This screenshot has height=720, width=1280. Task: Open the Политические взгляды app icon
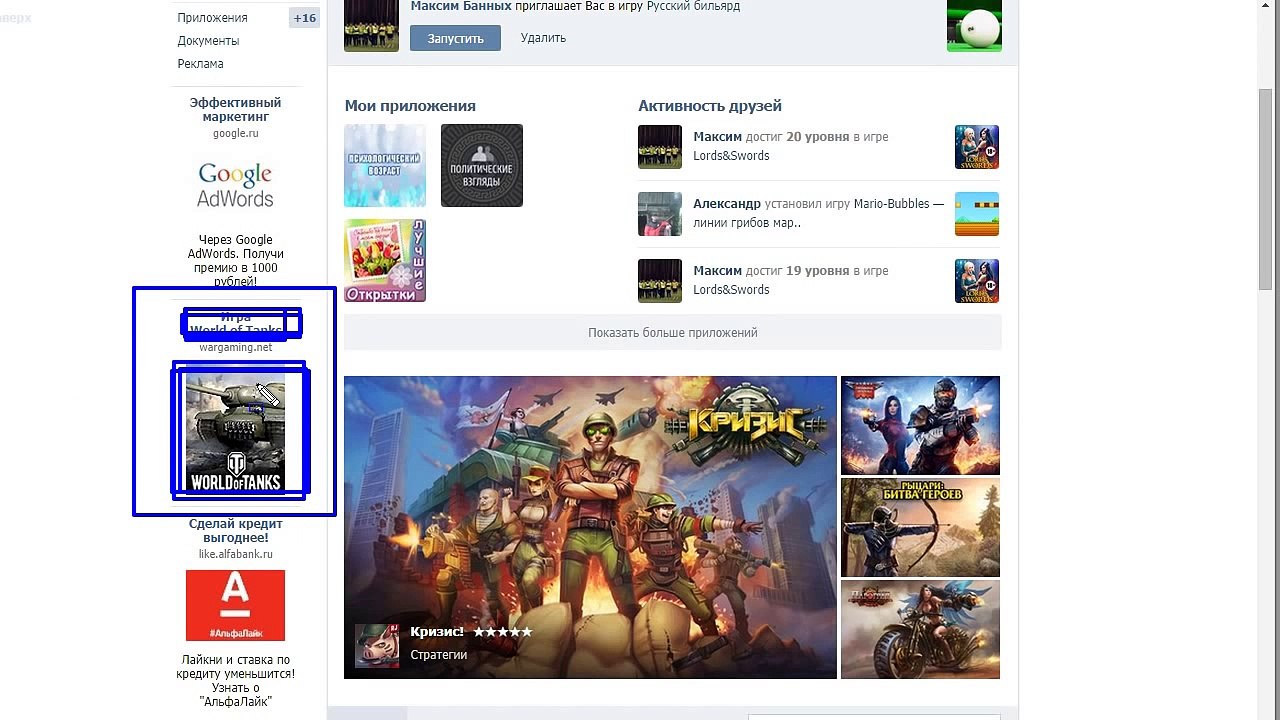click(x=482, y=165)
